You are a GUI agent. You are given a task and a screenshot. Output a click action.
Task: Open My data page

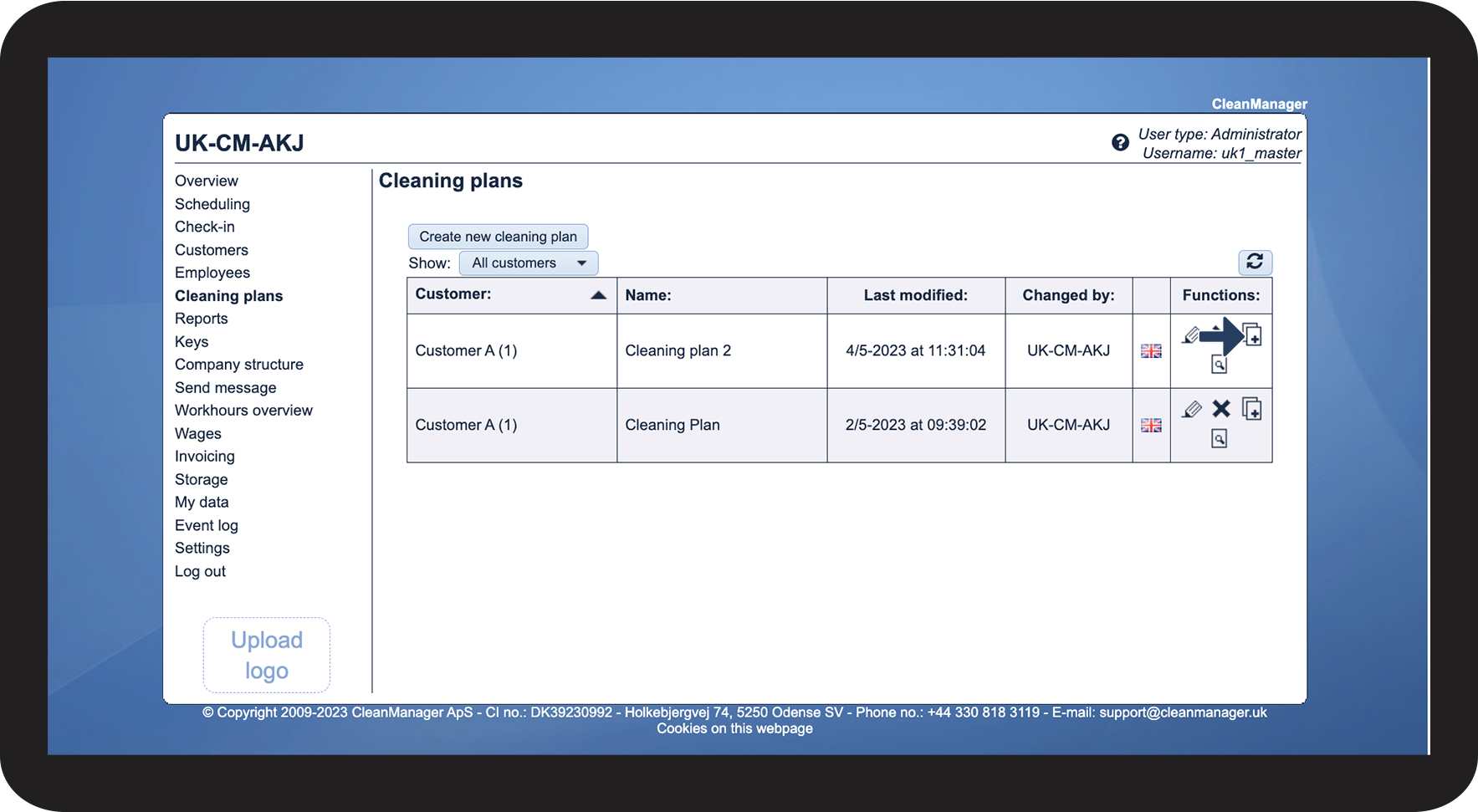(x=202, y=503)
